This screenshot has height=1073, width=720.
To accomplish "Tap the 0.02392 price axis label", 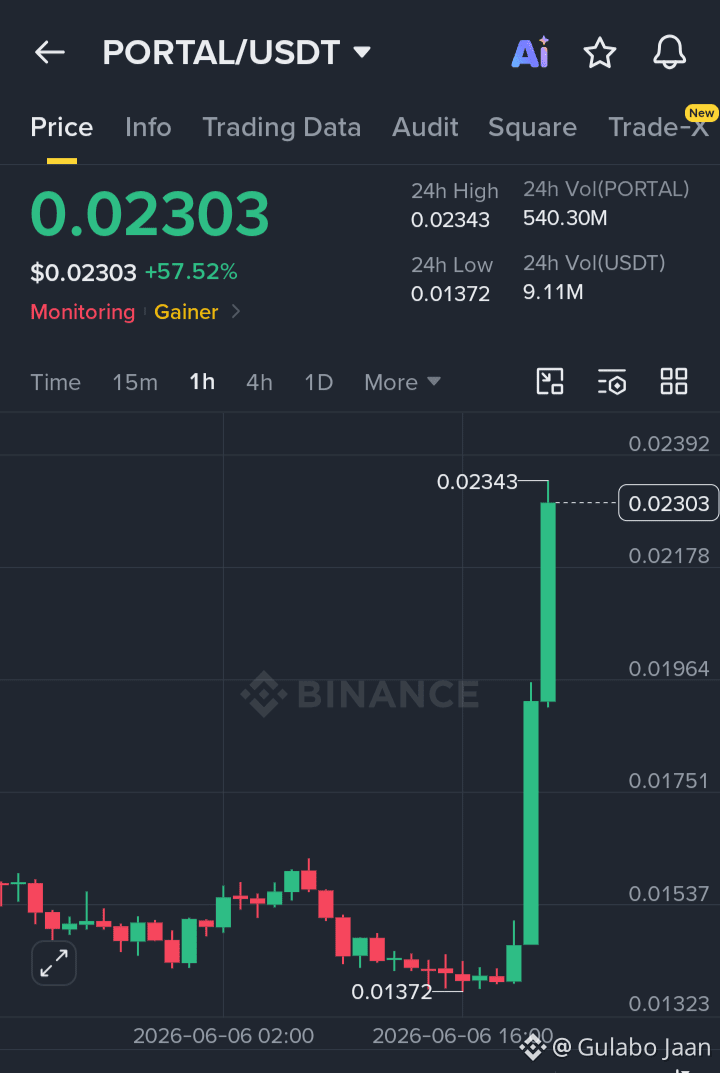I will [x=669, y=443].
